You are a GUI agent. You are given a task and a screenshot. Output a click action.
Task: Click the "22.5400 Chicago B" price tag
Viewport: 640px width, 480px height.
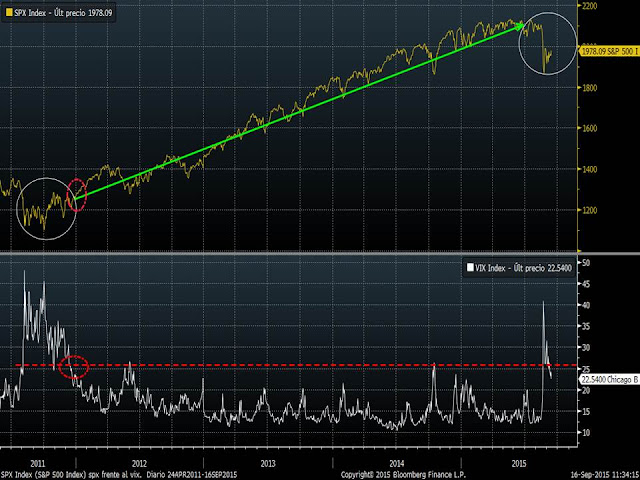tap(610, 380)
